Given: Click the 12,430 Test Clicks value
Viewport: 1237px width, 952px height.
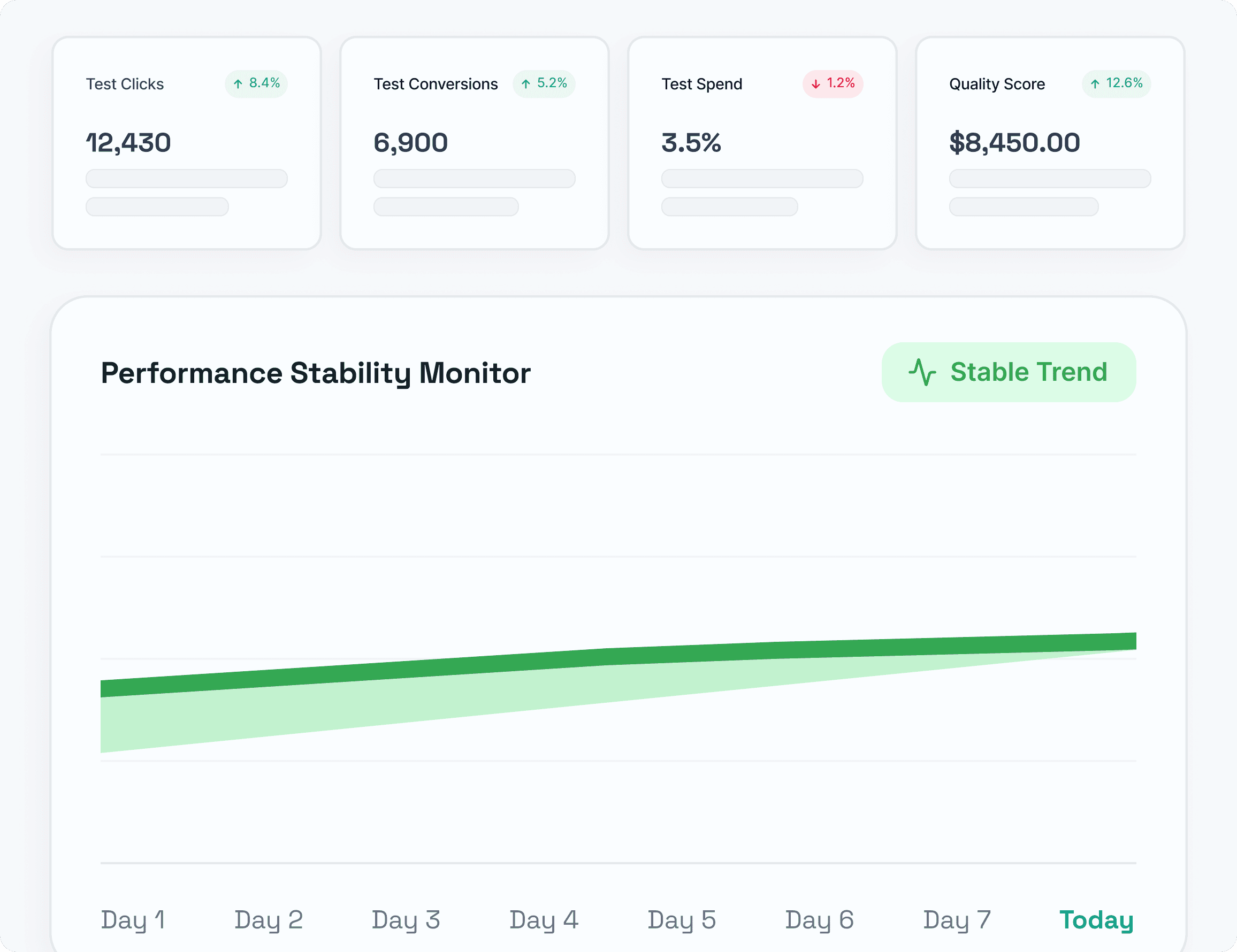Looking at the screenshot, I should click(128, 143).
